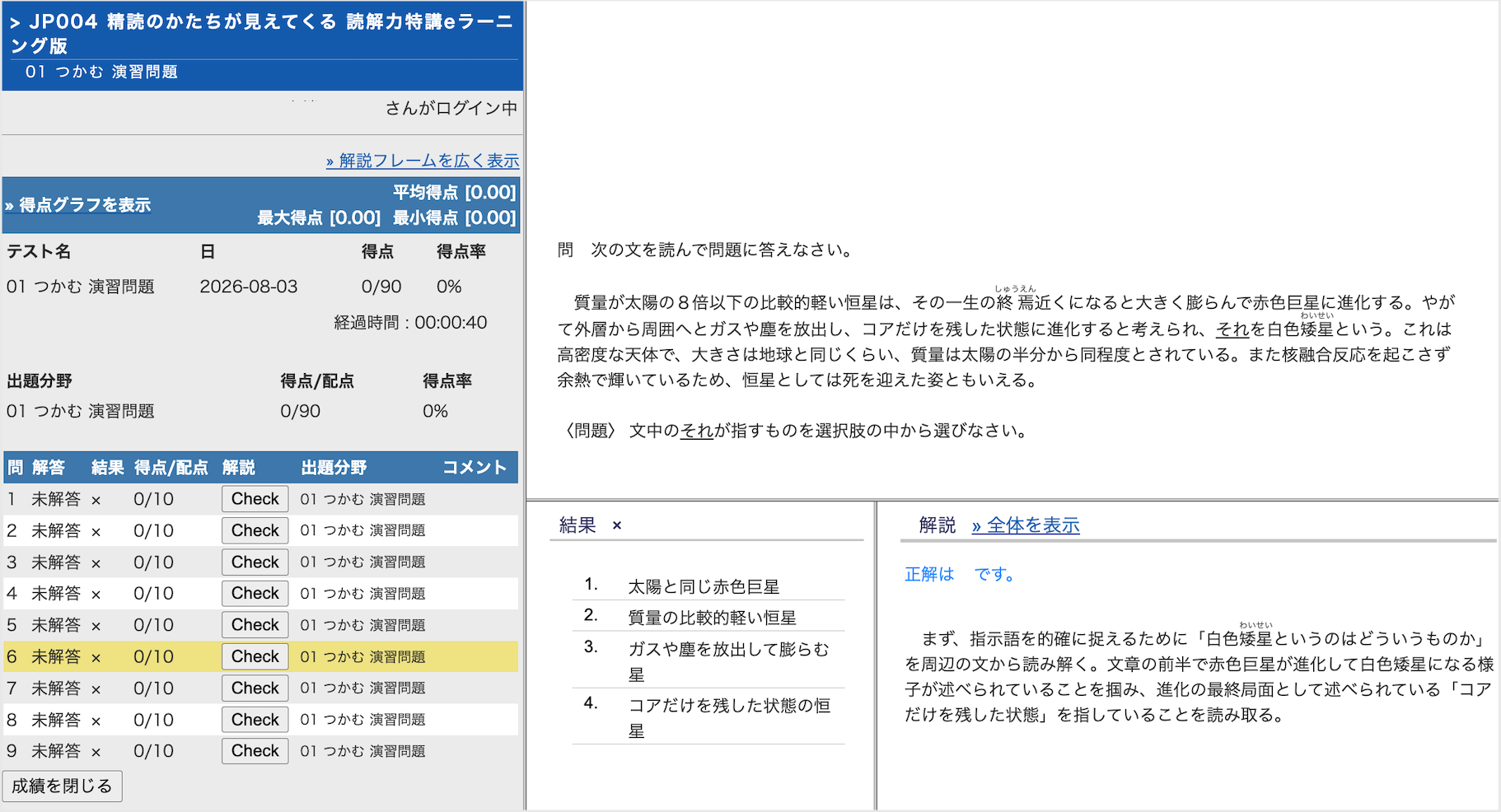1501x812 pixels.
Task: Click the 0/10 score in row 4
Action: [x=154, y=594]
